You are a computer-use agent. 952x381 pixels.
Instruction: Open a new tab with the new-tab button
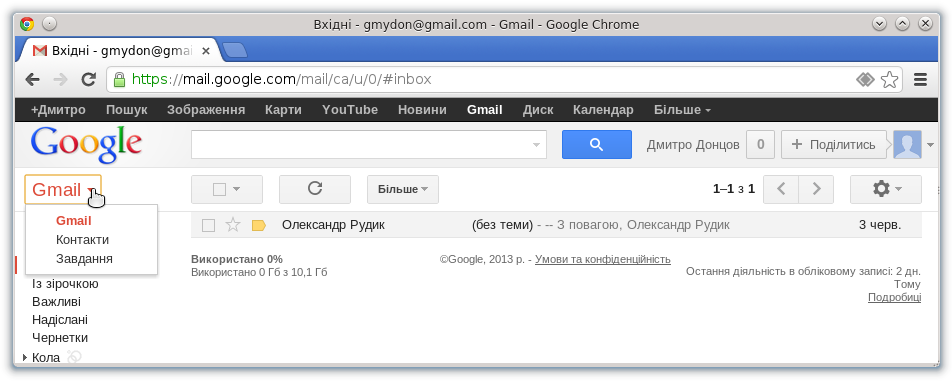point(234,50)
